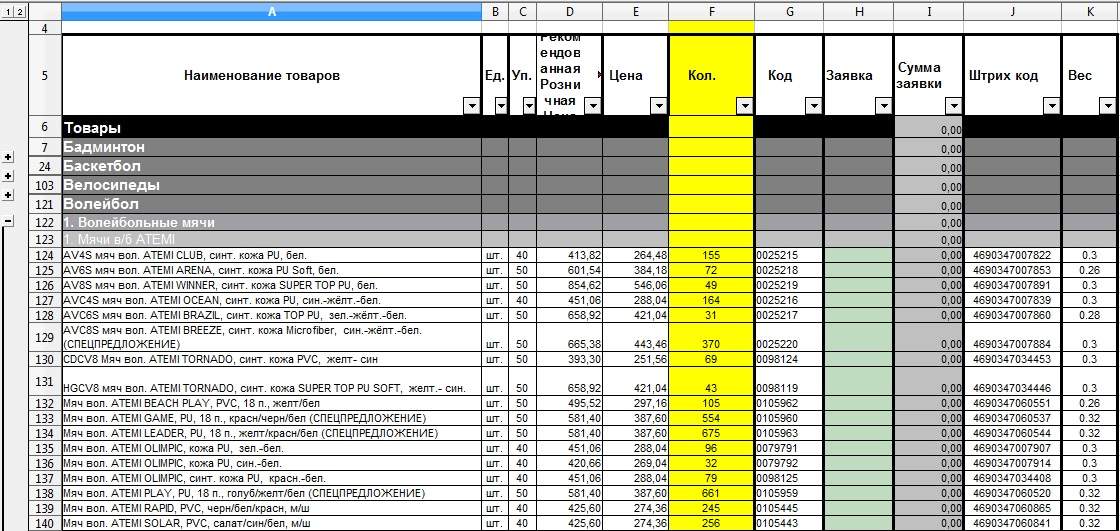Screen dimensions: 1120x531
Task: Click the Заявка cell for ATEMI GAME ball
Action: [859, 418]
